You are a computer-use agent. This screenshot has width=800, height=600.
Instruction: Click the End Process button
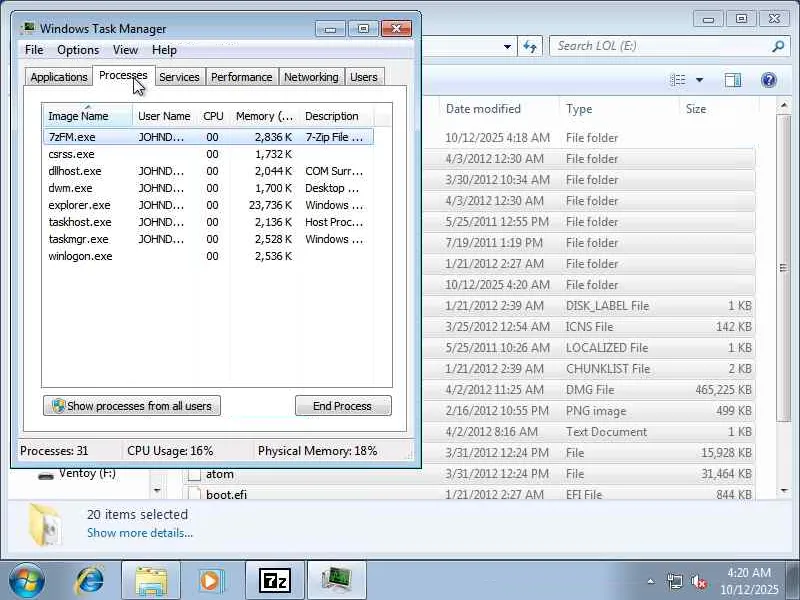pos(343,406)
